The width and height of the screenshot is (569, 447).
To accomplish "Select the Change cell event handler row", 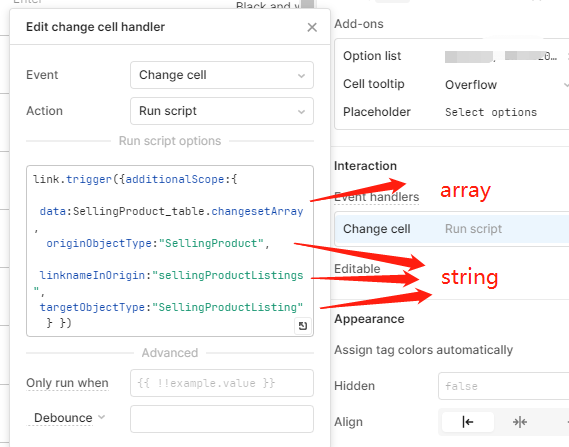I will point(452,229).
